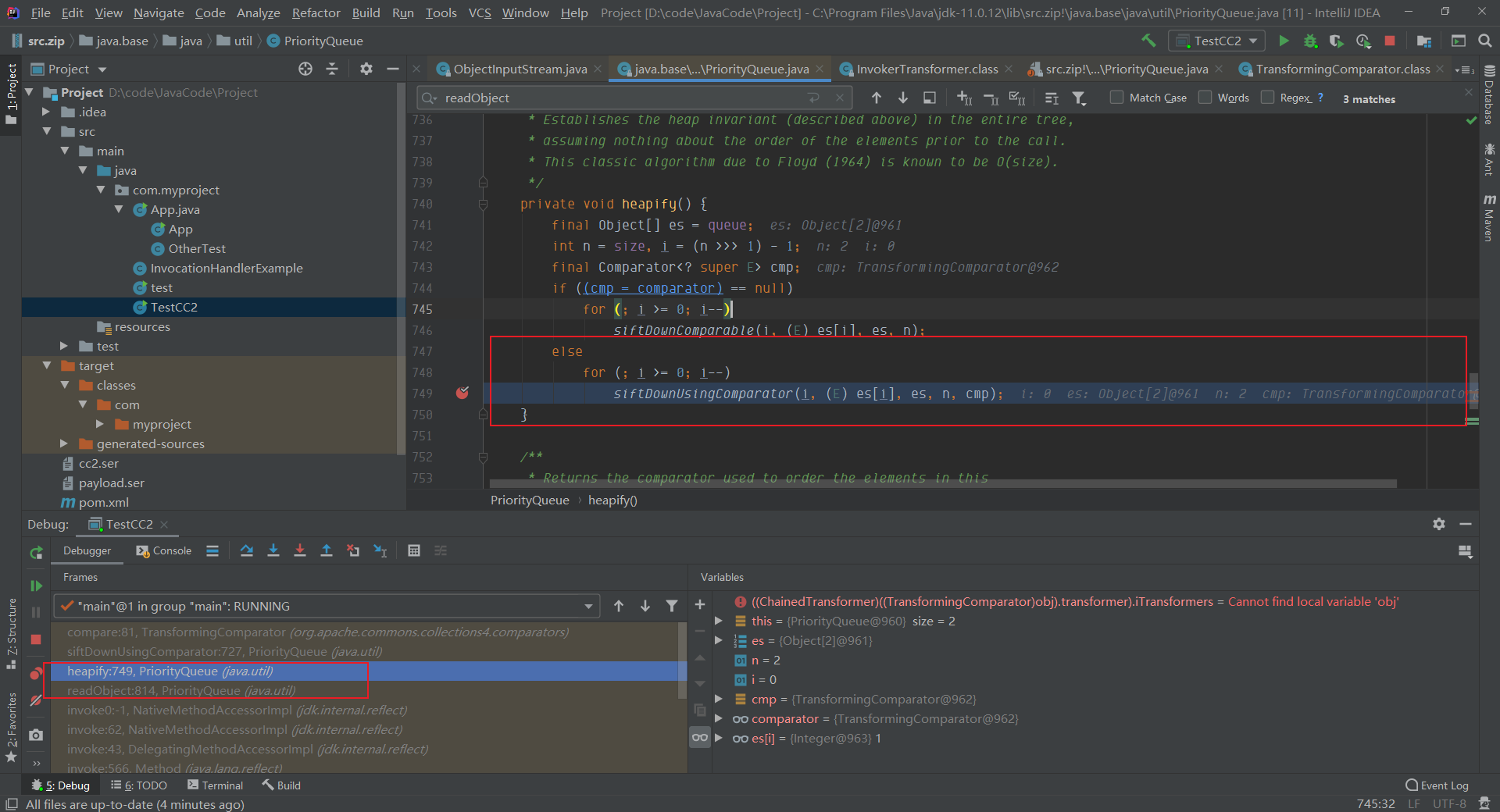1500x812 pixels.
Task: Open the Terminal tool window
Action: 215,785
